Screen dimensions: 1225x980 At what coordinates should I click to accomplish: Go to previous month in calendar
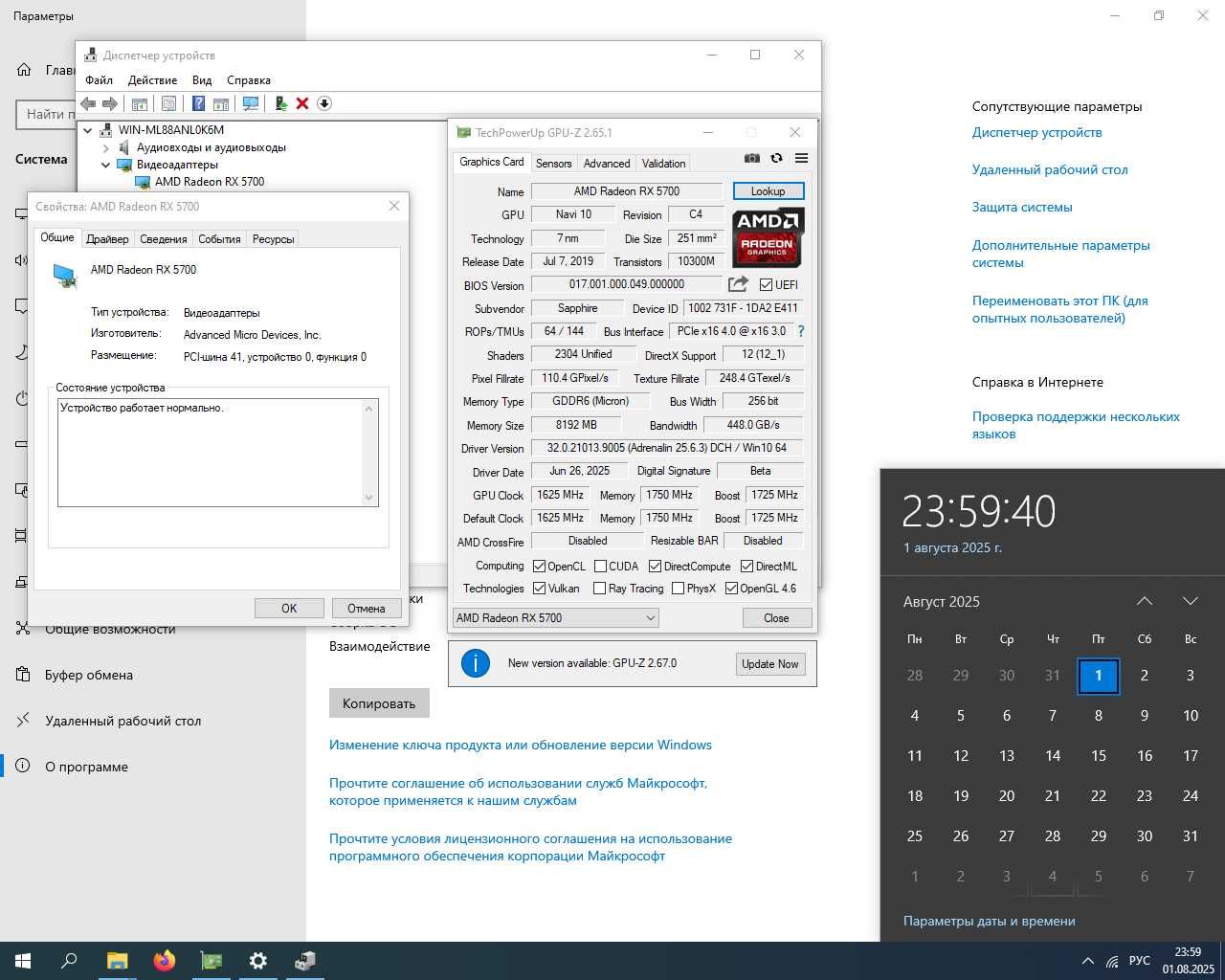[x=1144, y=601]
